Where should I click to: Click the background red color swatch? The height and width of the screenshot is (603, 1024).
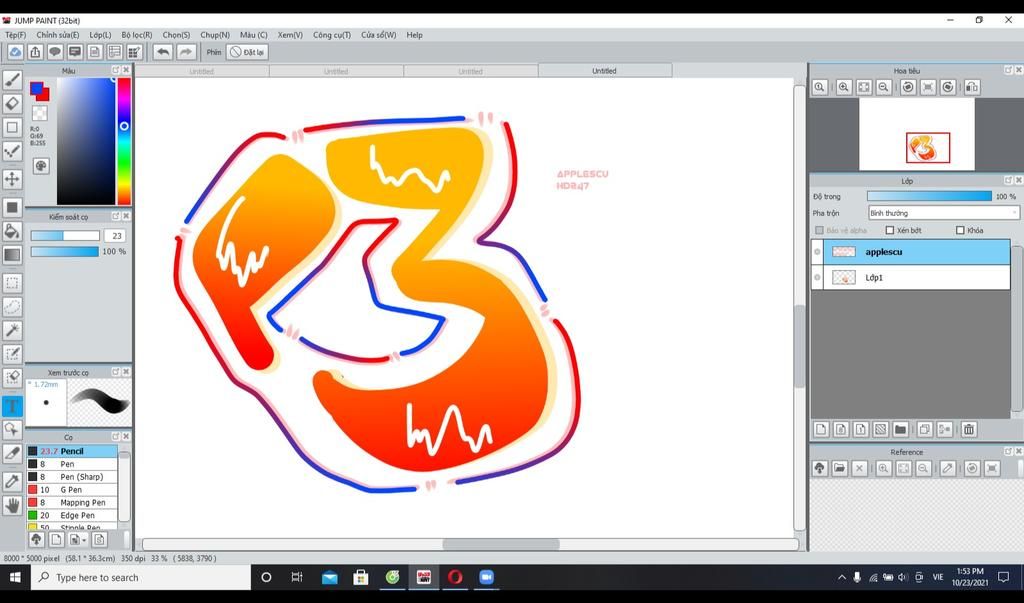(x=45, y=95)
